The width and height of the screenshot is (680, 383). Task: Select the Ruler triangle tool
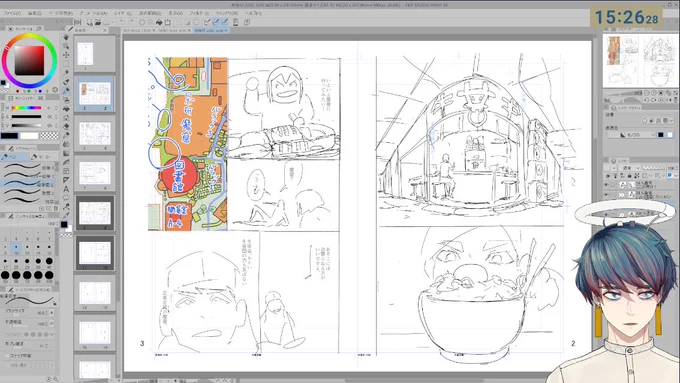[66, 179]
